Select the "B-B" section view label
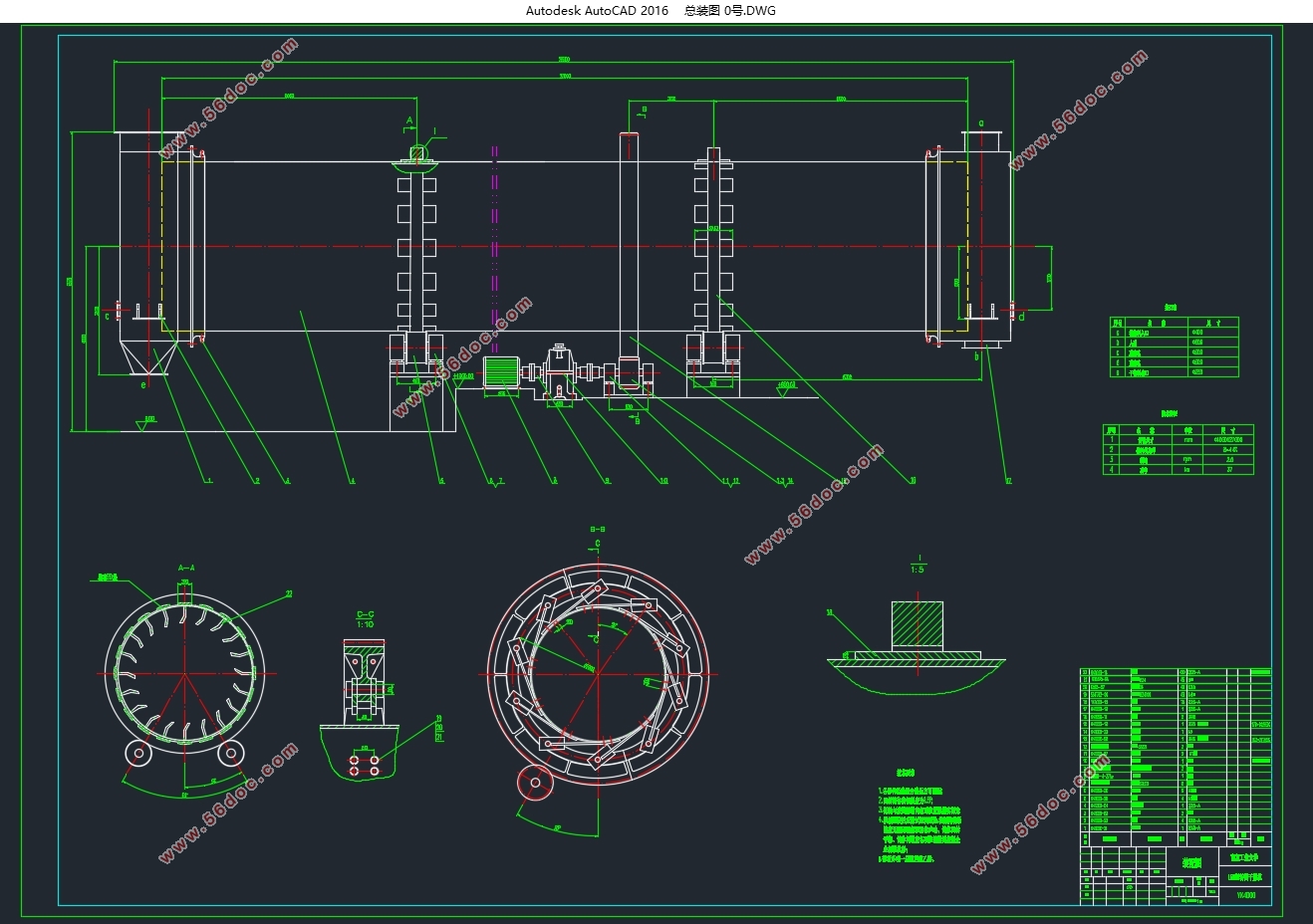 coord(598,530)
